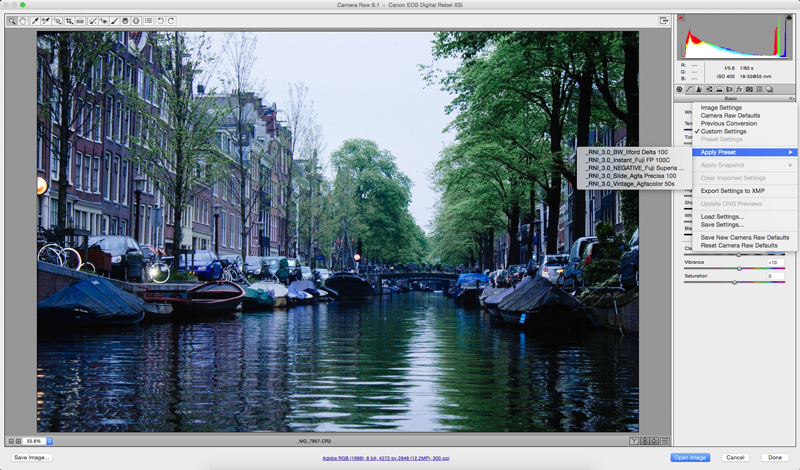Select the Zoom tool in the toolbar
This screenshot has height=470, width=800.
pos(12,20)
